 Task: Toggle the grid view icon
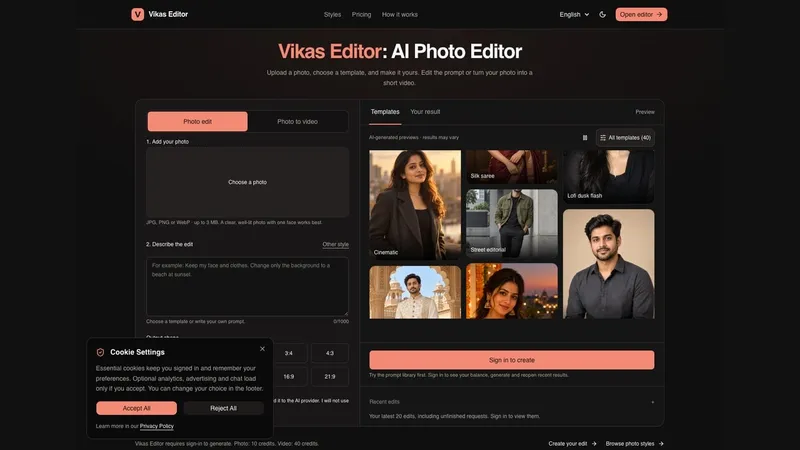click(x=585, y=138)
